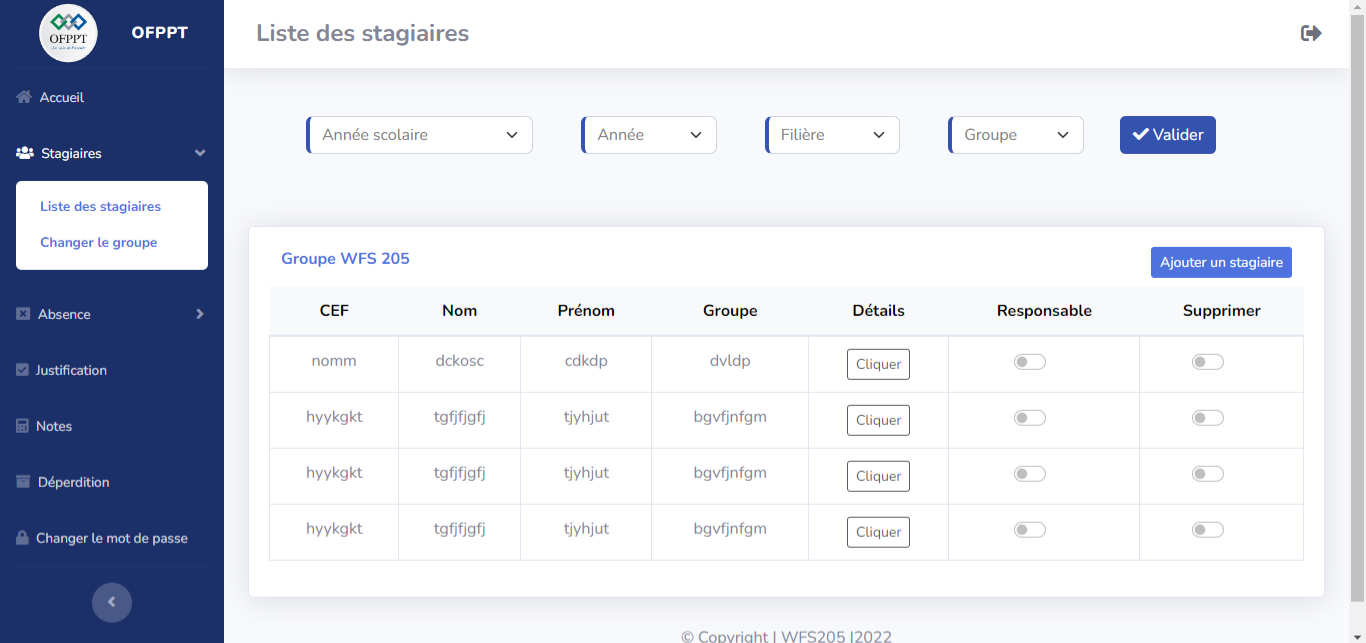This screenshot has height=643, width=1366.
Task: Enable Responsable switch in the last table row
Action: click(x=1029, y=530)
